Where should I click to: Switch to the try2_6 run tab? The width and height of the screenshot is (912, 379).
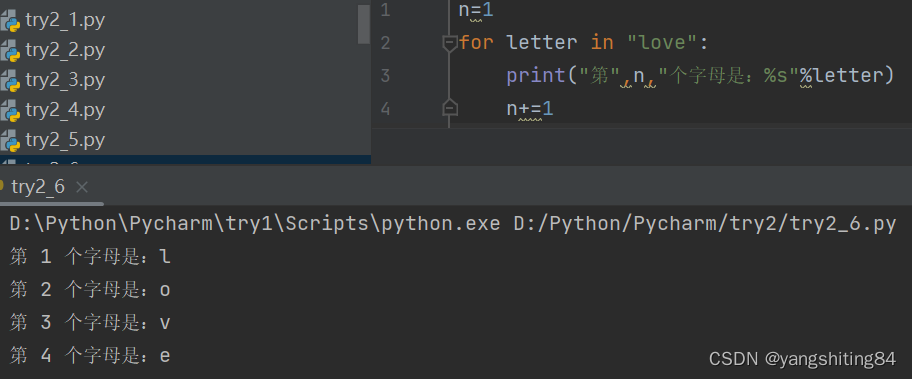tap(38, 187)
